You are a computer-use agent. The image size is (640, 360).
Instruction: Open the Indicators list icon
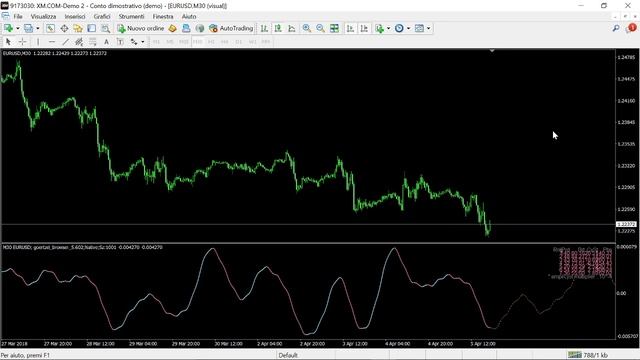point(379,28)
